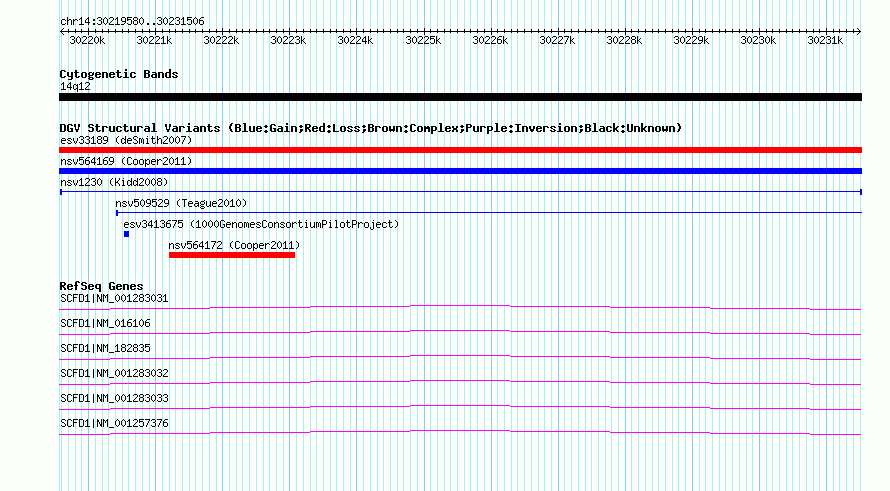Open the nsv564172 (Cooper2011) variant label
The image size is (890, 491).
point(234,245)
